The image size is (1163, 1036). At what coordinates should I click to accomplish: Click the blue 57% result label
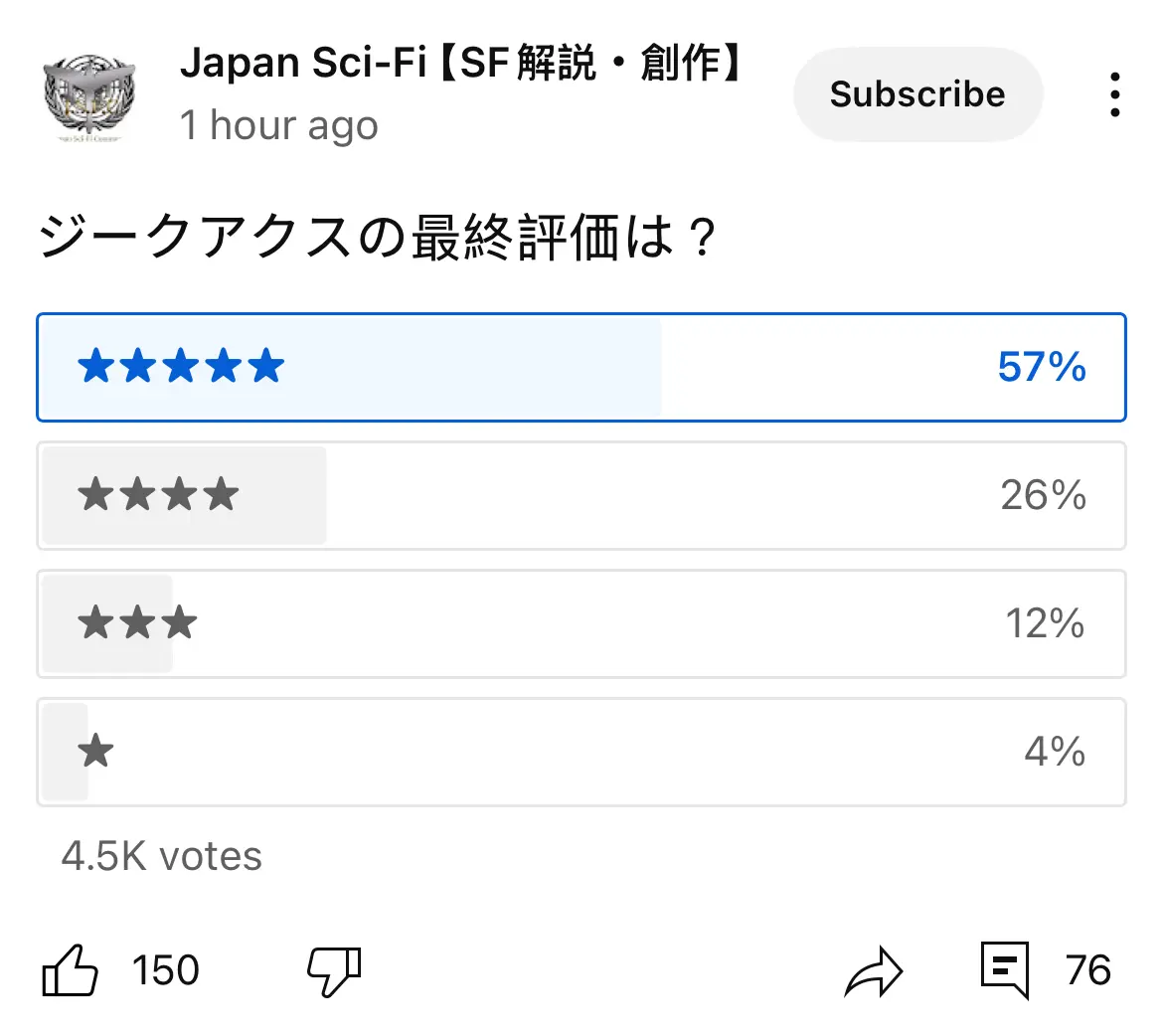[1042, 367]
